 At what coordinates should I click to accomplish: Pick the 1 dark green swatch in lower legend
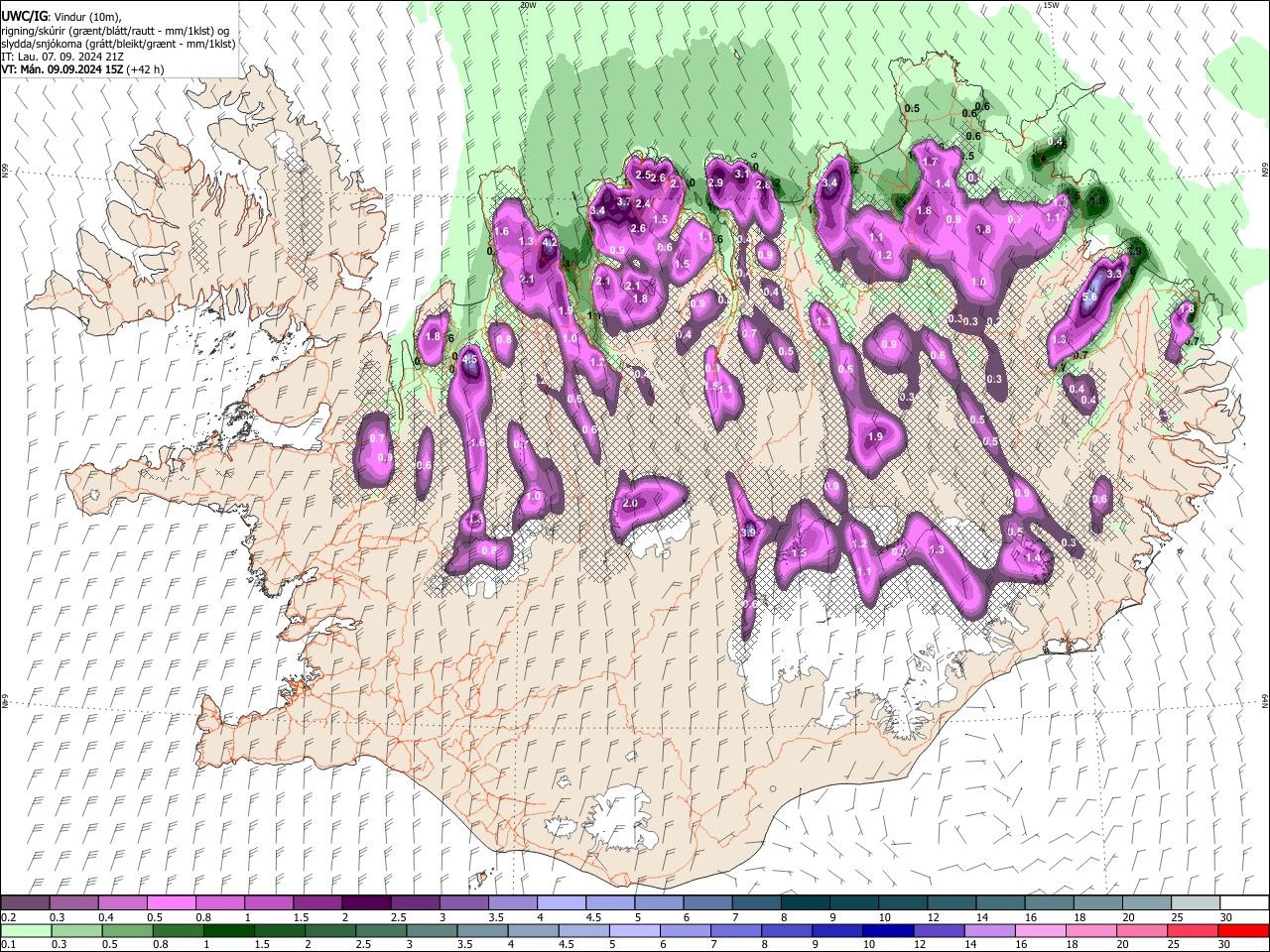pos(229,930)
